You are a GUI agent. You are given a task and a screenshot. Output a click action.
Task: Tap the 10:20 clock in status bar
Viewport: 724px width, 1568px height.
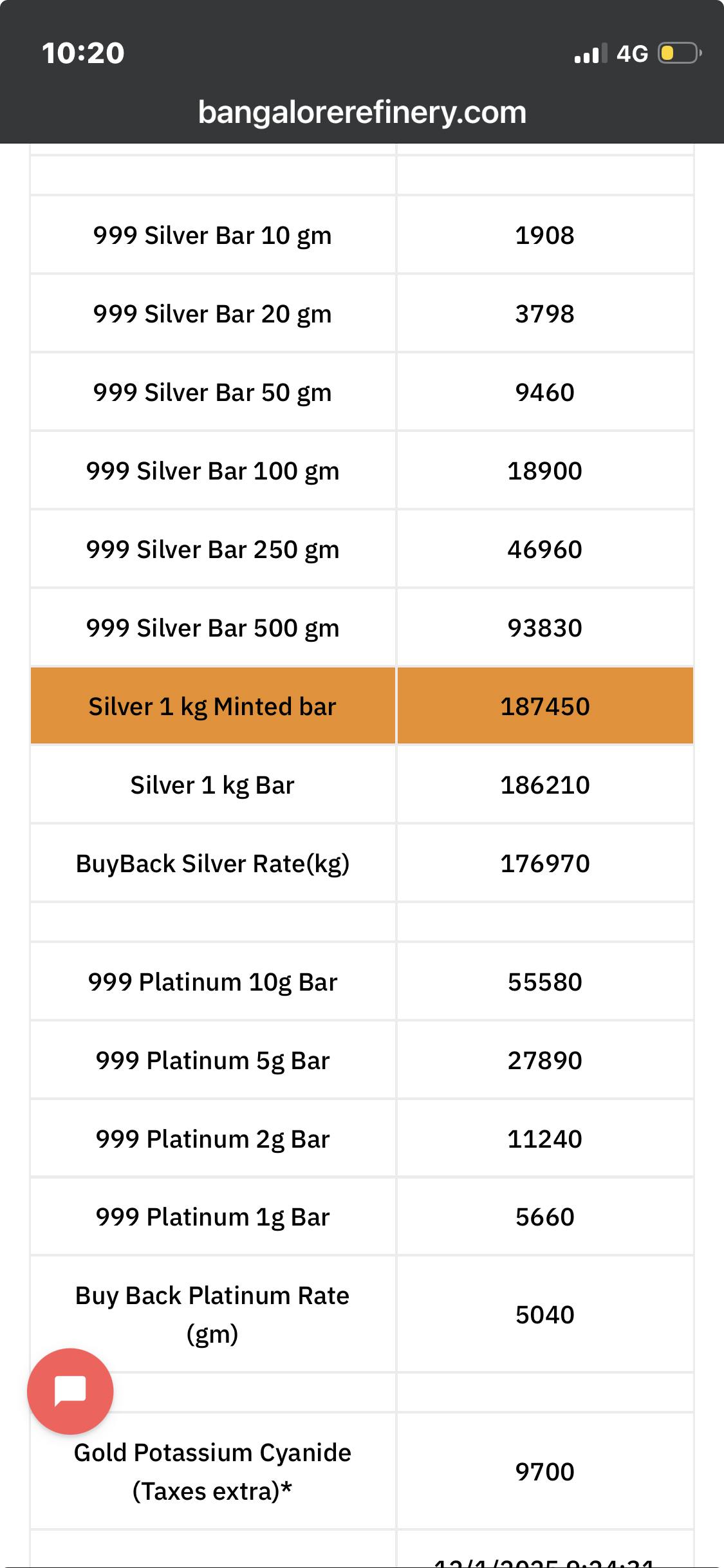pos(83,53)
